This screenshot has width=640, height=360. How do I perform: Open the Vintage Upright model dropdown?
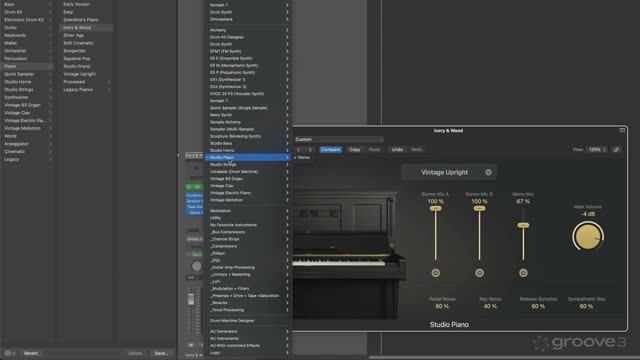click(x=449, y=172)
